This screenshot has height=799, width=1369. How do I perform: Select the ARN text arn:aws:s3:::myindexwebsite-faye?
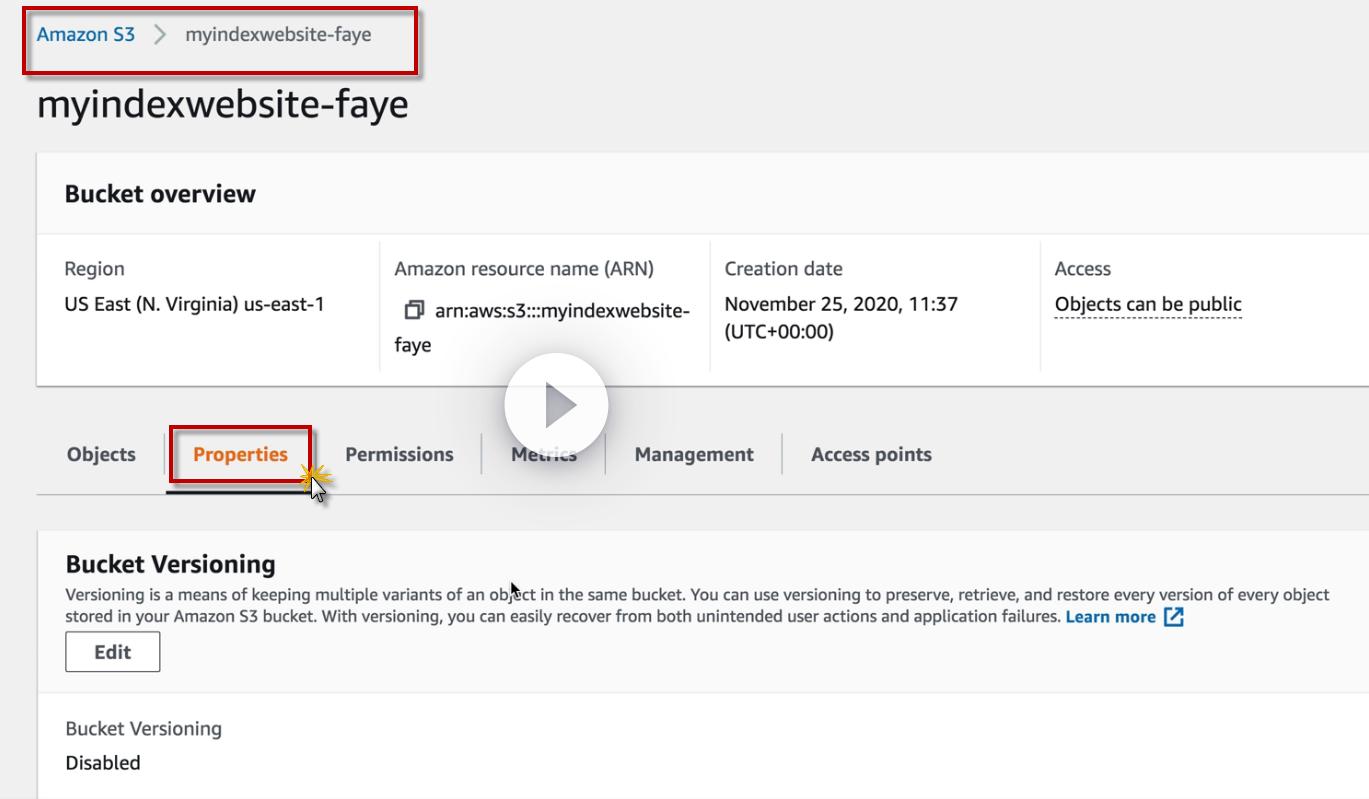pos(542,328)
